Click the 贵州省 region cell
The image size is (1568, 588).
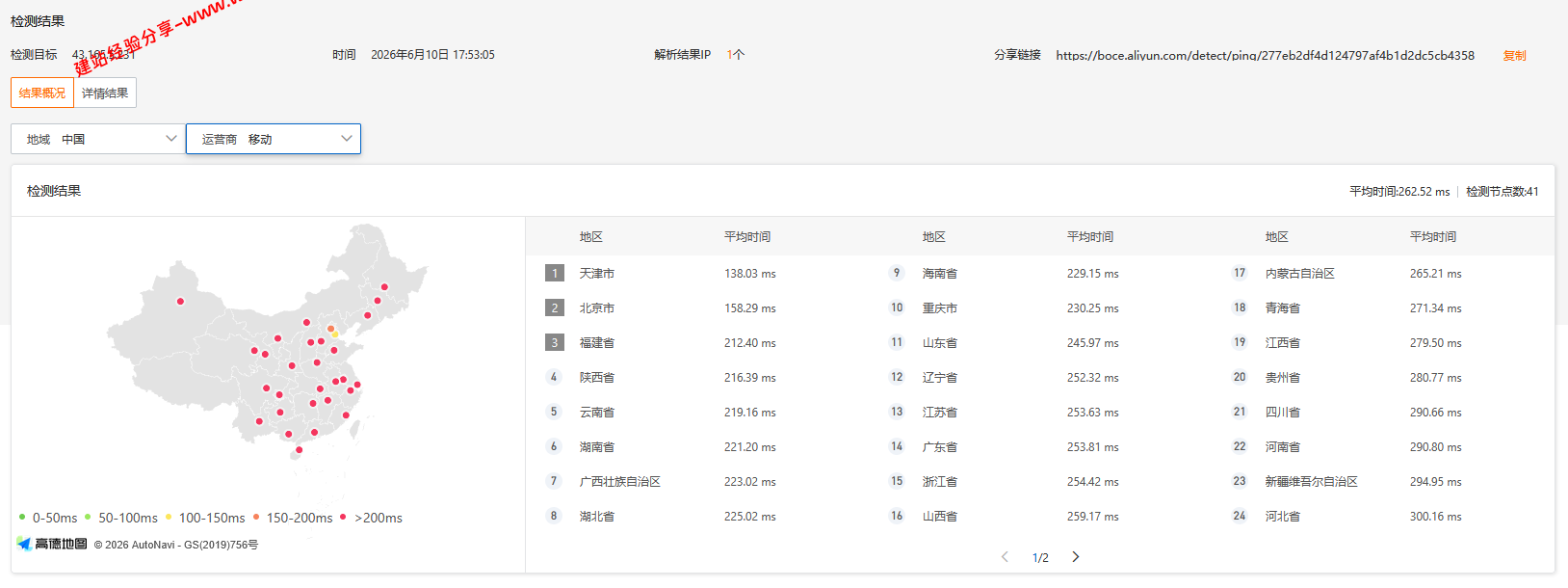click(x=1283, y=378)
